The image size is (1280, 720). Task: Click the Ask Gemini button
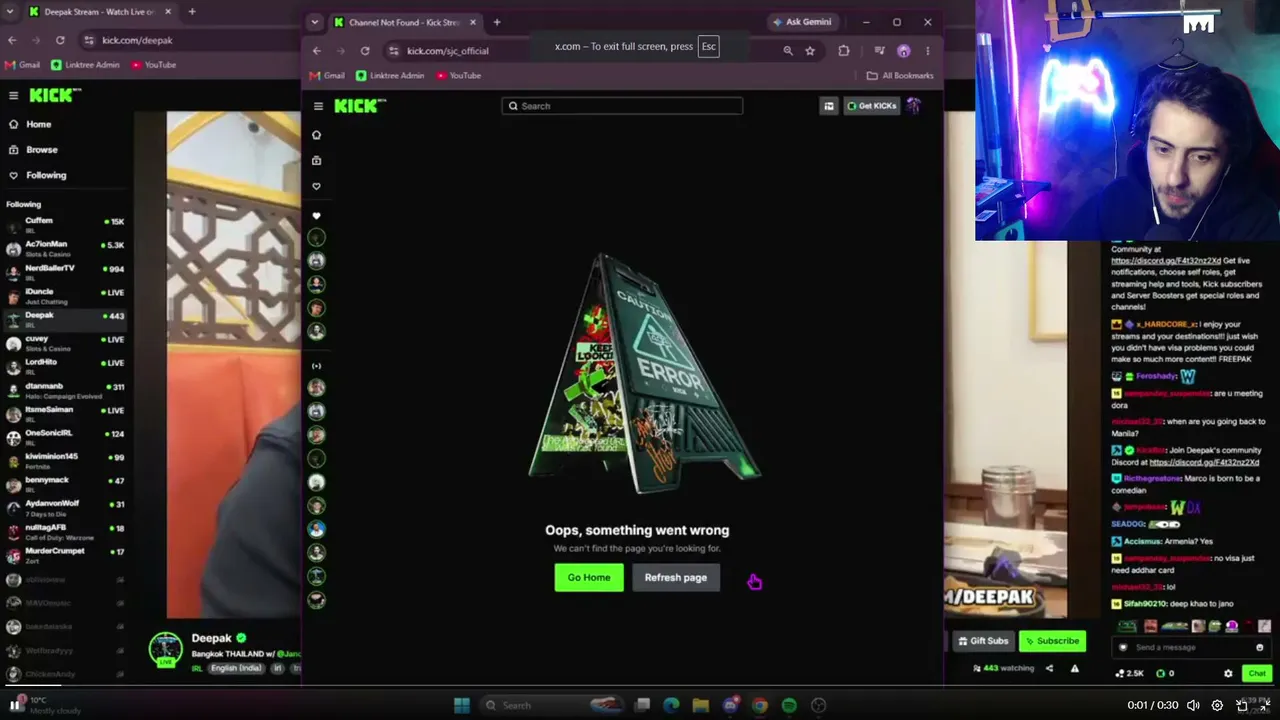pyautogui.click(x=802, y=22)
